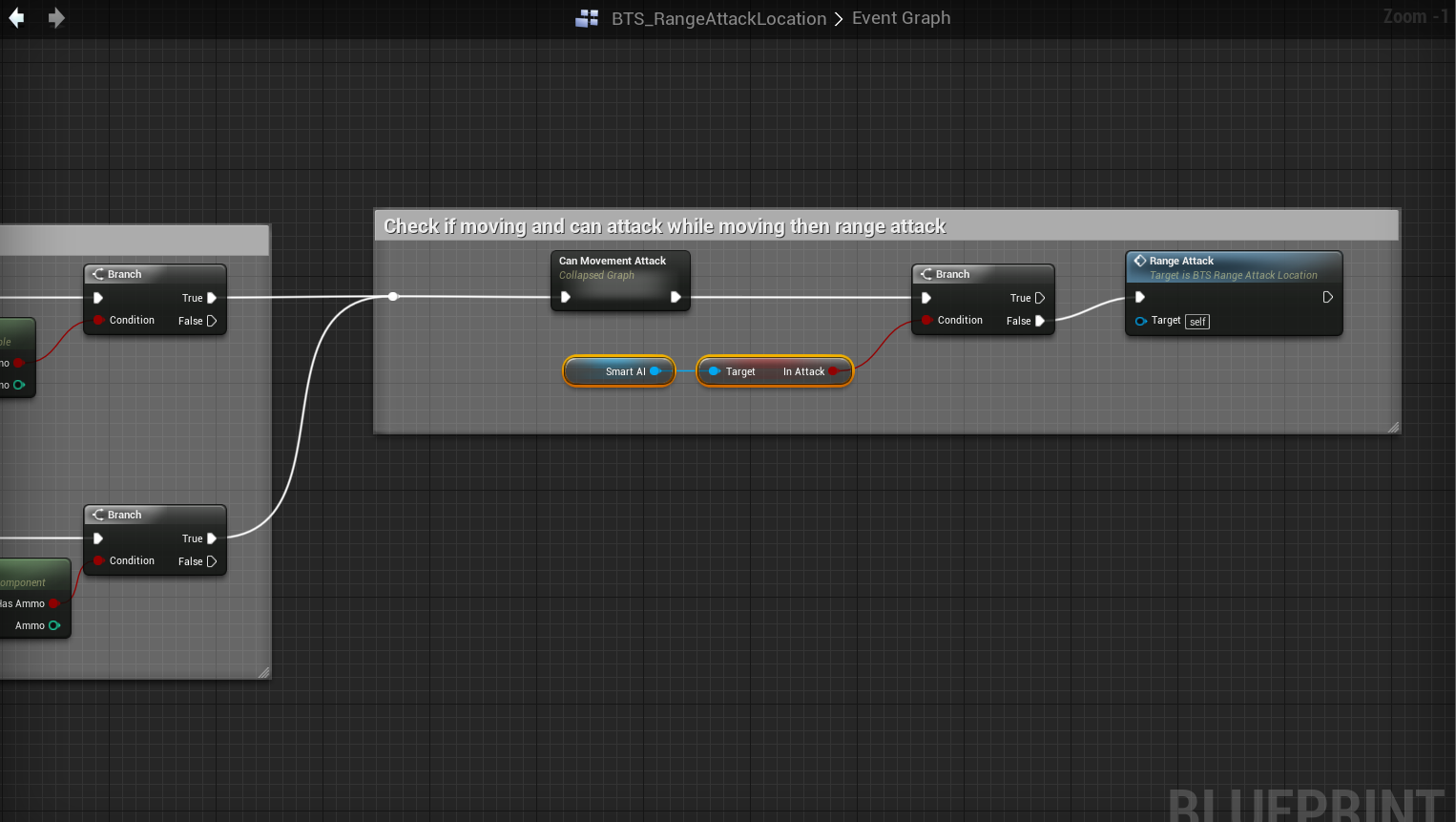Click the green Ammo output pin

tap(54, 625)
